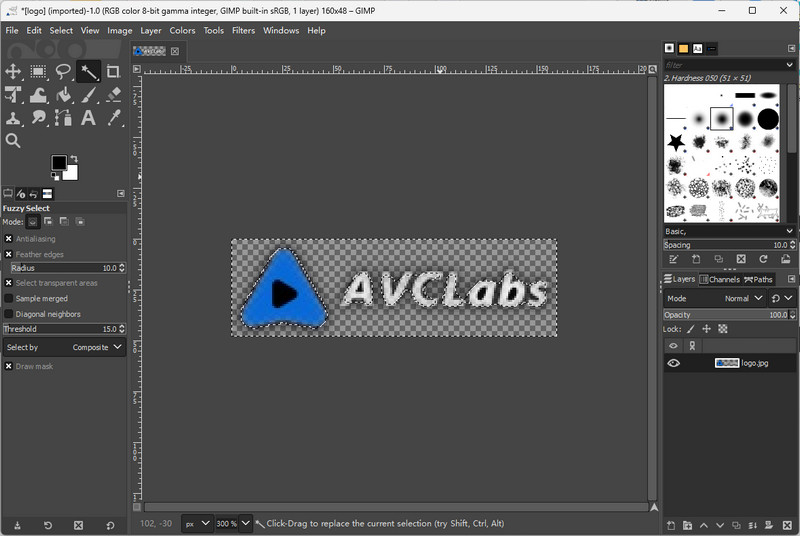The image size is (800, 536).
Task: Select the Text tool
Action: click(x=88, y=118)
